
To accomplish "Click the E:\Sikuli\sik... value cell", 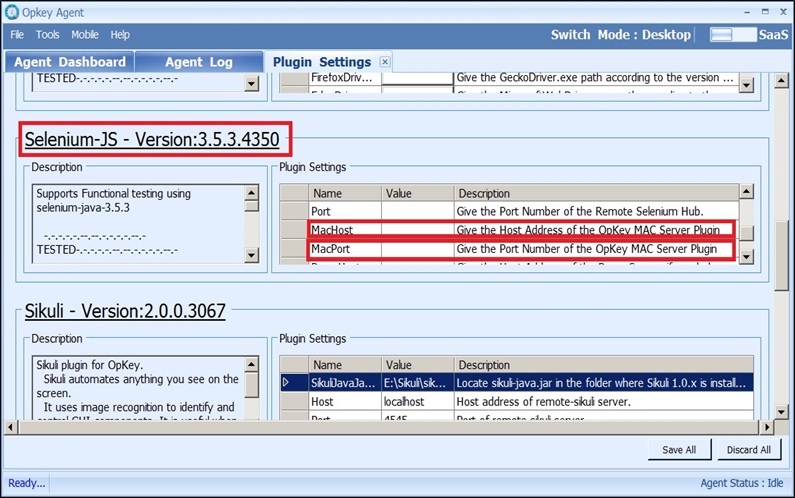I will pos(417,382).
